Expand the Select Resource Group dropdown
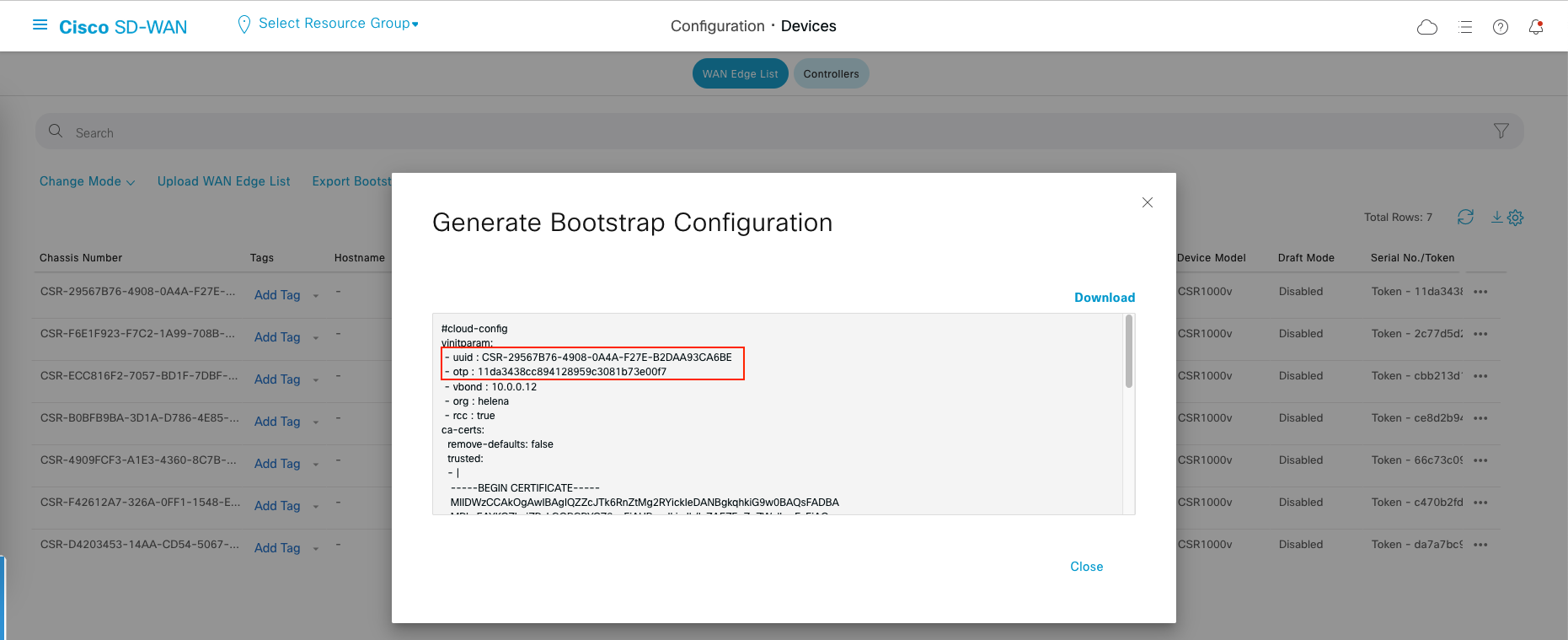The width and height of the screenshot is (1568, 640). click(338, 24)
